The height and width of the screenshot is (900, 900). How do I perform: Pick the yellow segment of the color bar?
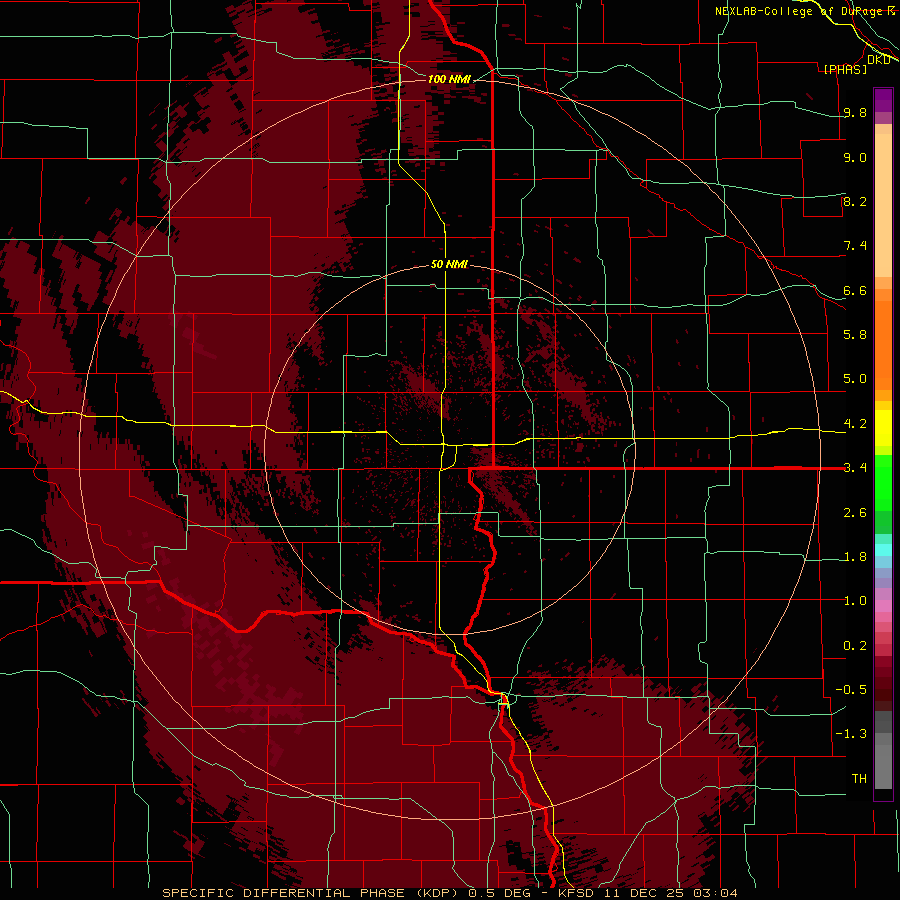(883, 428)
